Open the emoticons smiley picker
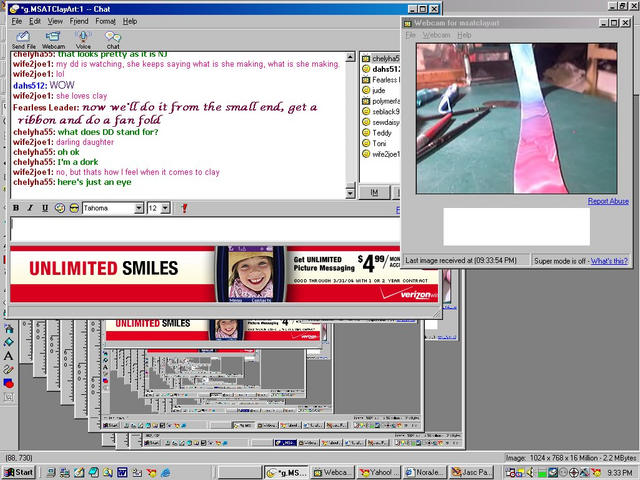Screen dimensions: 640x480 pos(74,208)
